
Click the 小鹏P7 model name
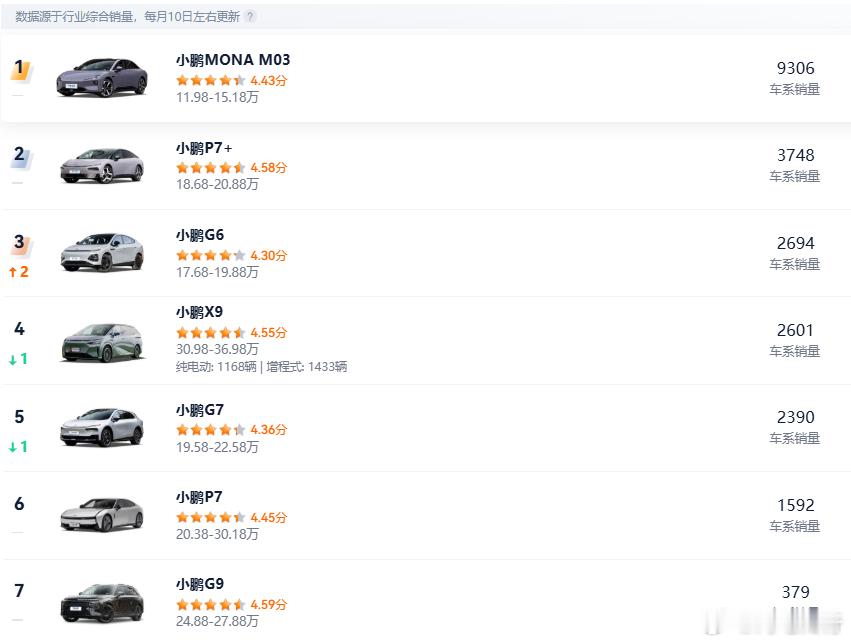coord(199,497)
